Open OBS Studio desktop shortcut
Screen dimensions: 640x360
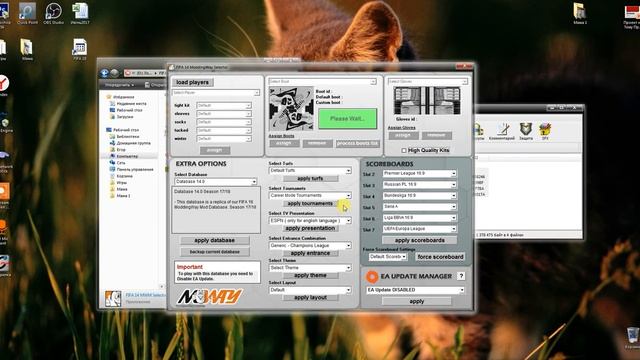coord(53,13)
